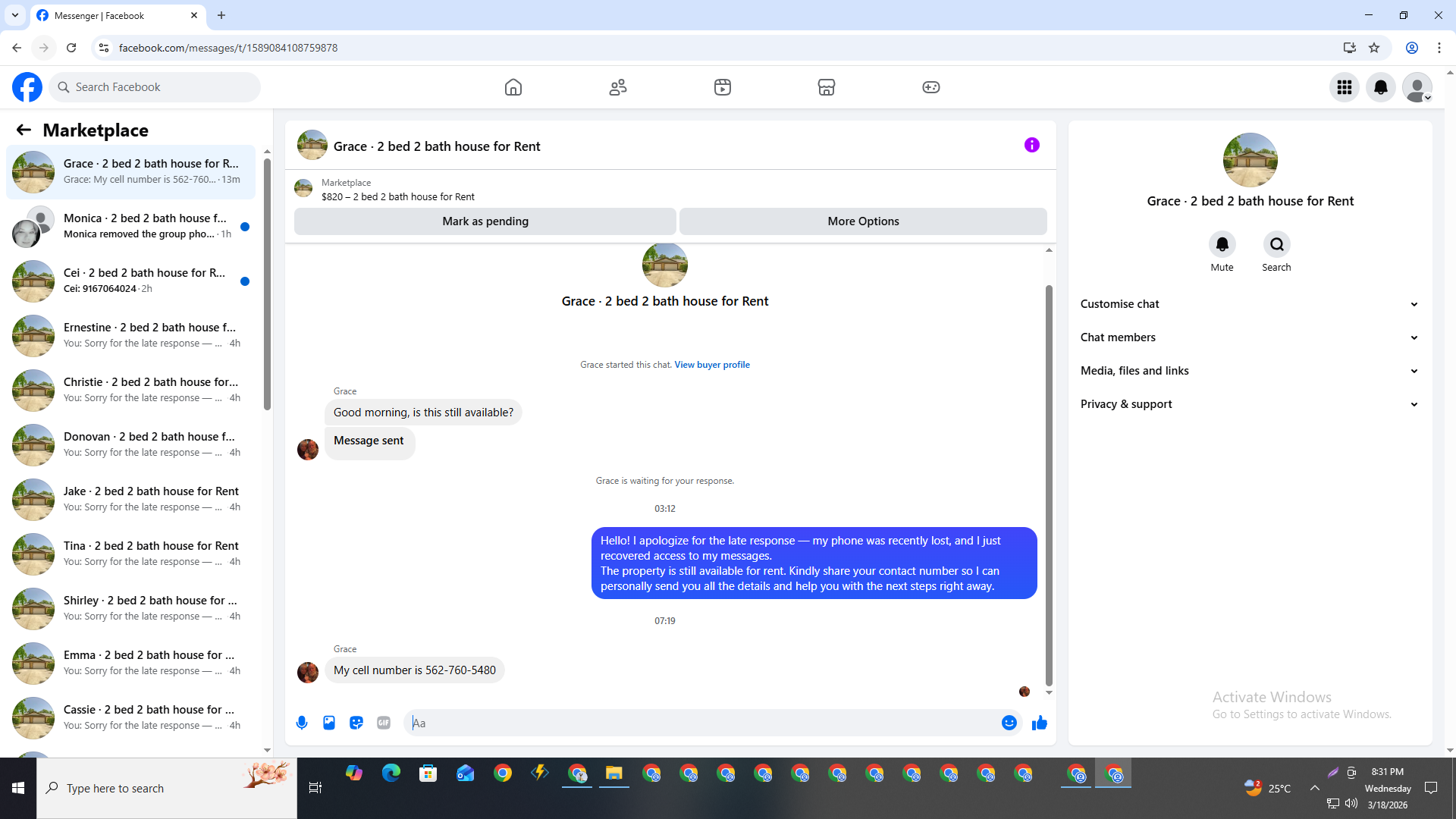Click Mark as pending button
The width and height of the screenshot is (1456, 819).
[x=485, y=221]
